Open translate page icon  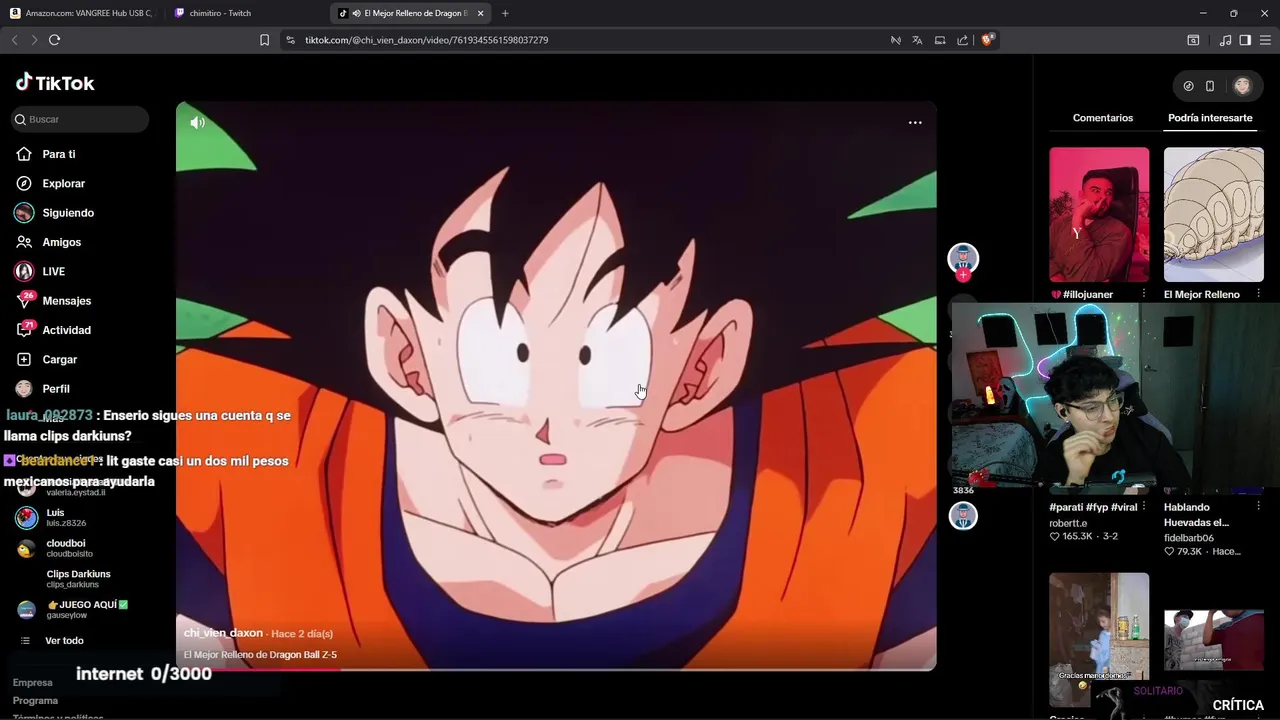[x=917, y=40]
